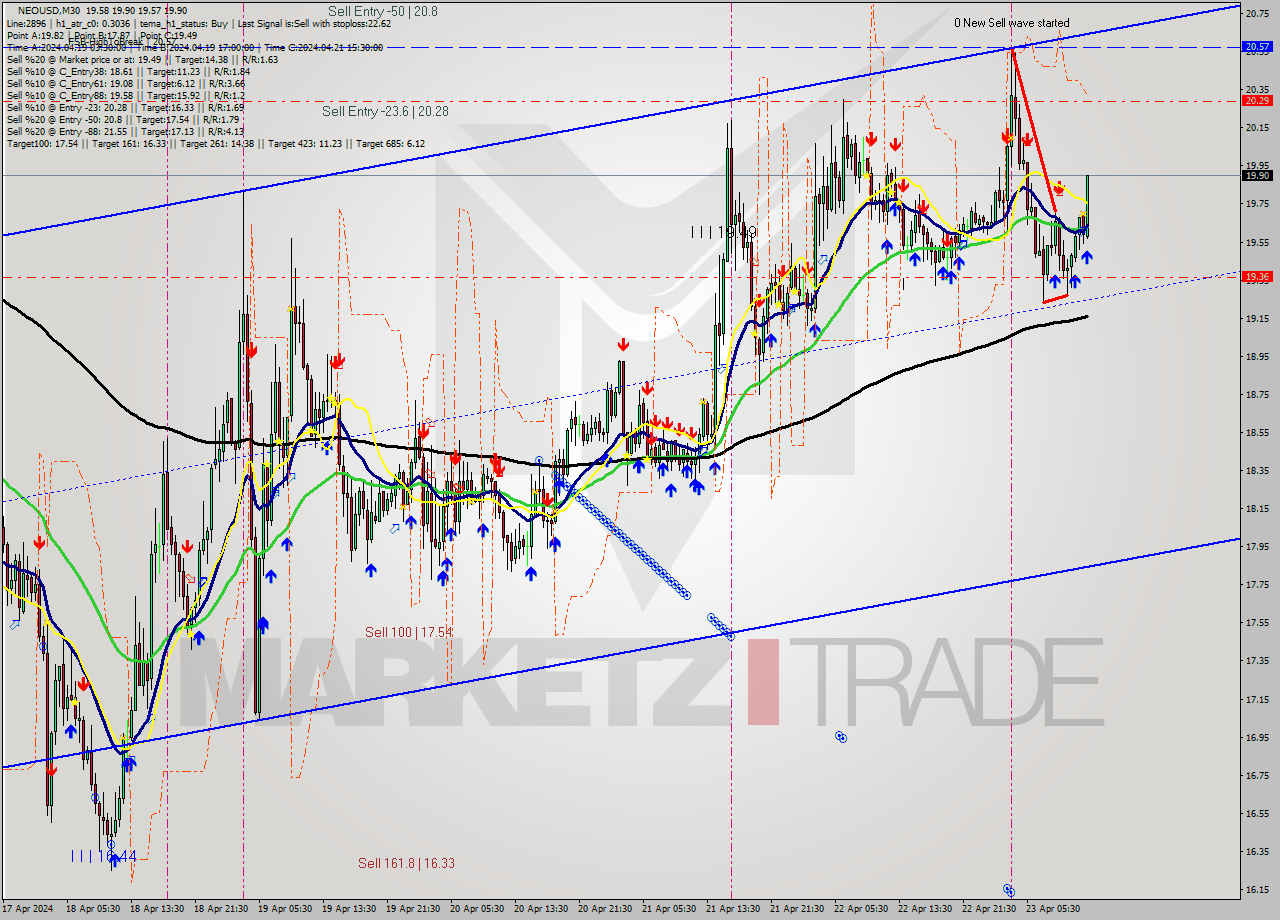The image size is (1280, 920).
Task: Click the 'Sell 161.8 | 16.33' label
Action: click(x=406, y=863)
